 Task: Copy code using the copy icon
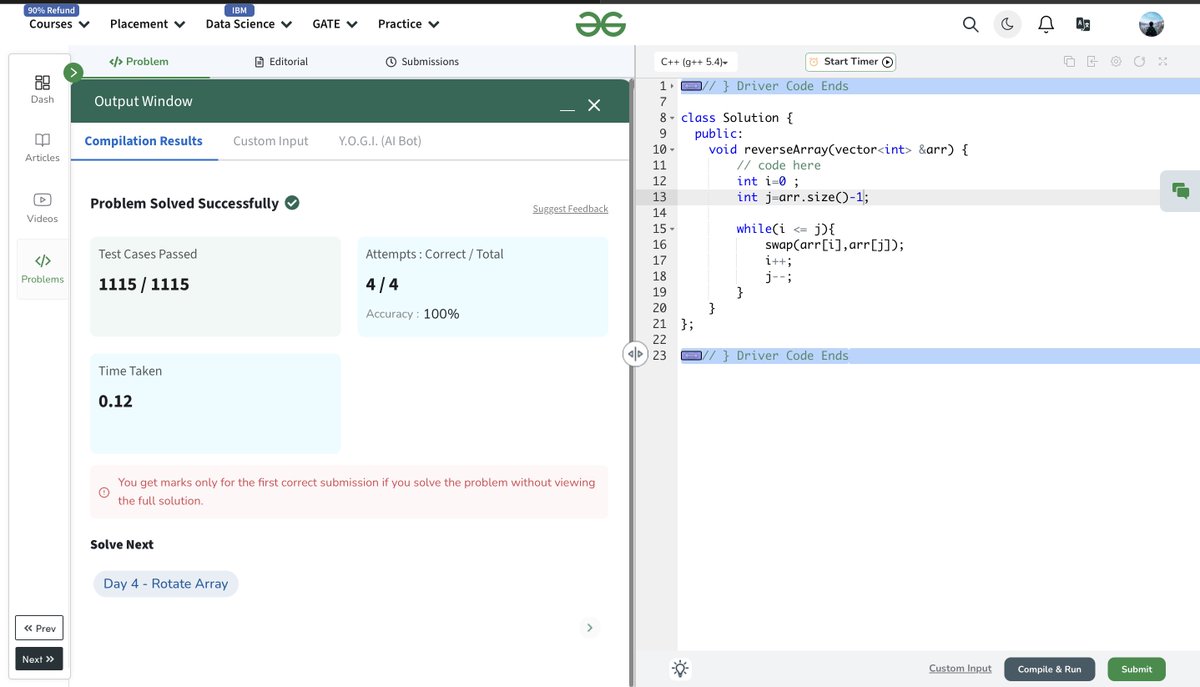(1069, 62)
